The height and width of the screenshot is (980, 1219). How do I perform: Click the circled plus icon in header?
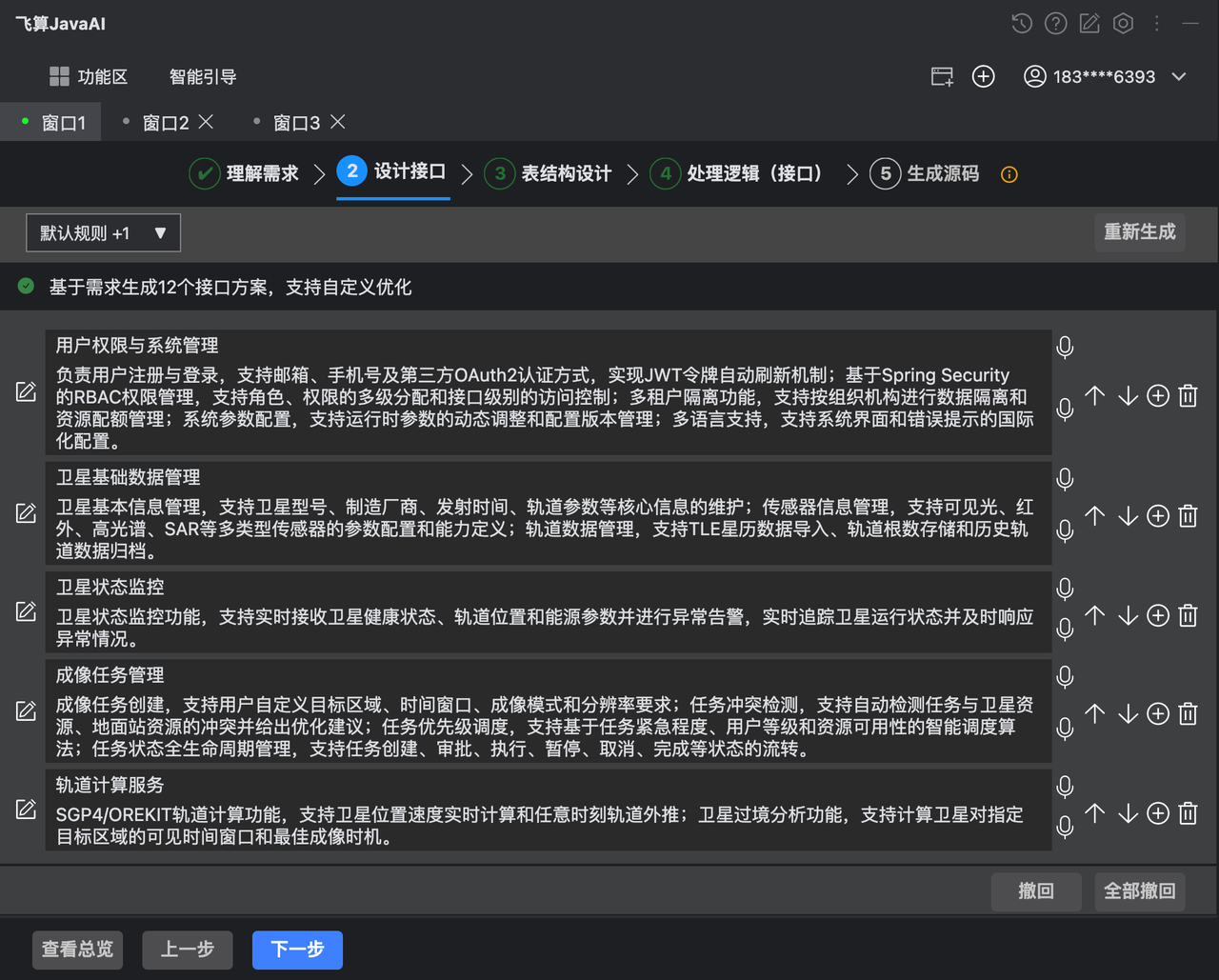coord(983,77)
